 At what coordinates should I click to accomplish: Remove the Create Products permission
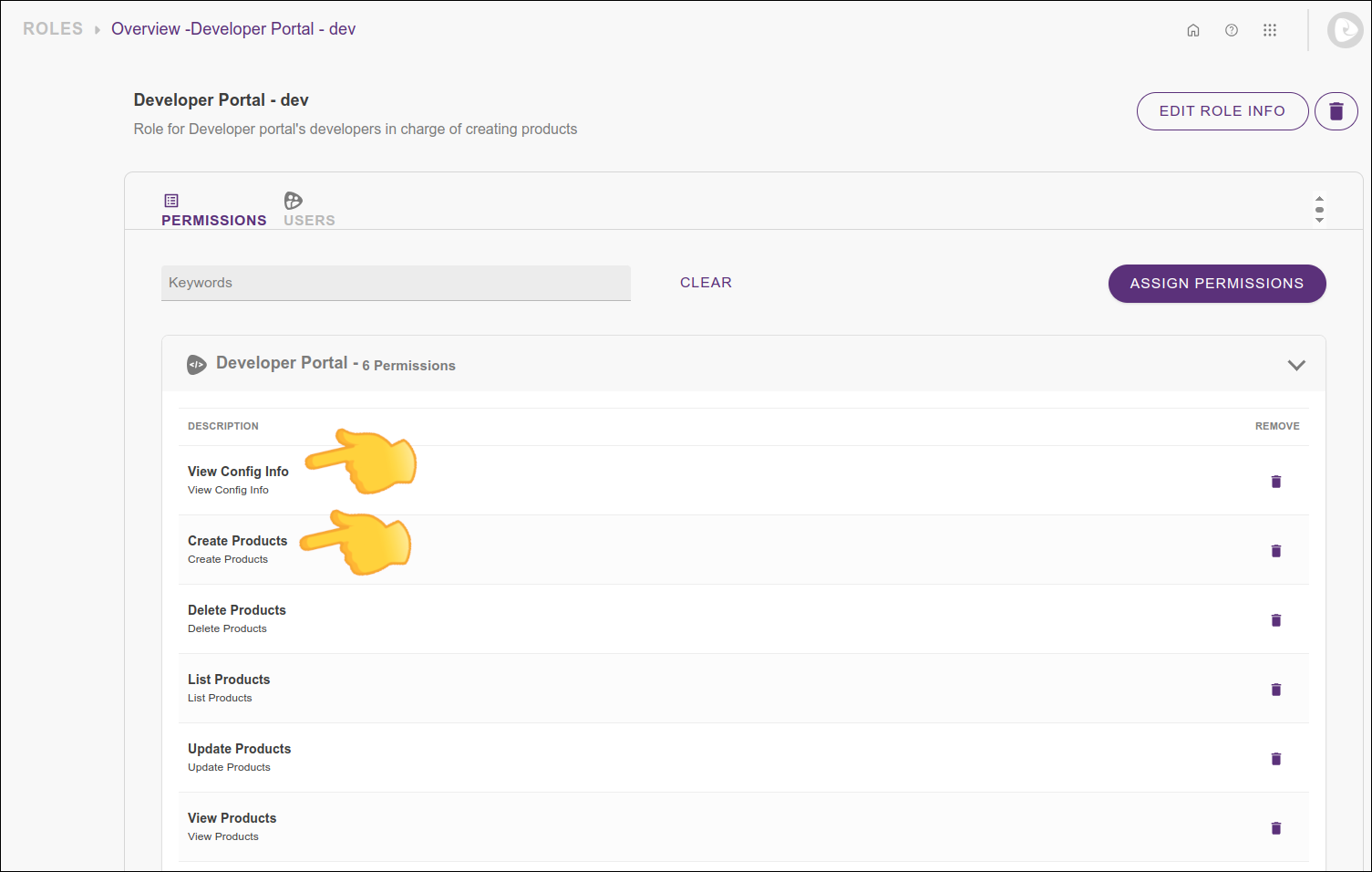click(1276, 551)
